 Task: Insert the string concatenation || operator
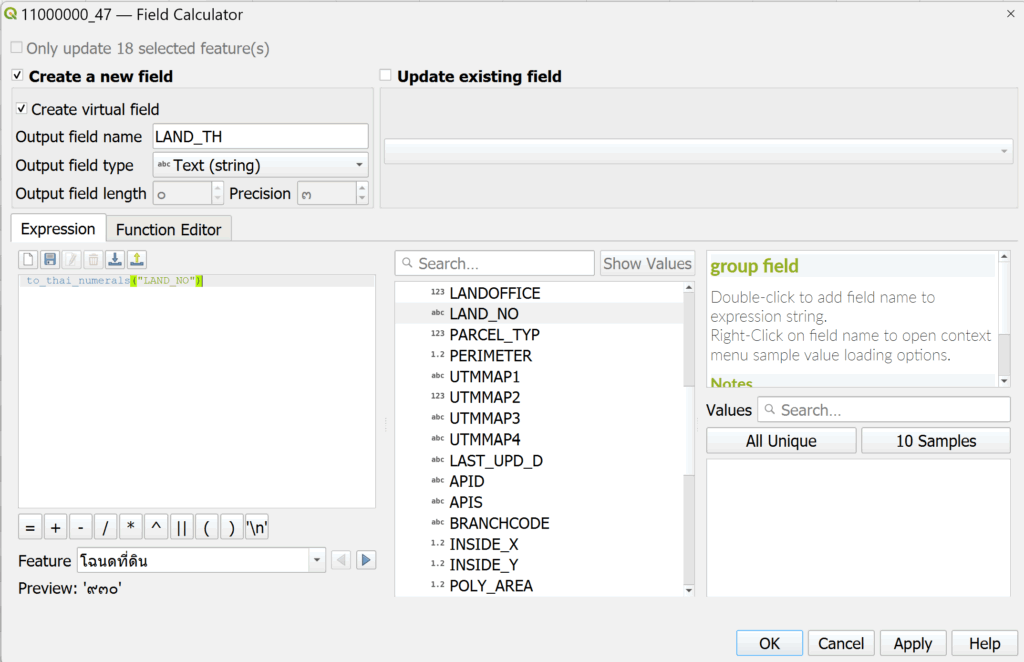tap(181, 527)
